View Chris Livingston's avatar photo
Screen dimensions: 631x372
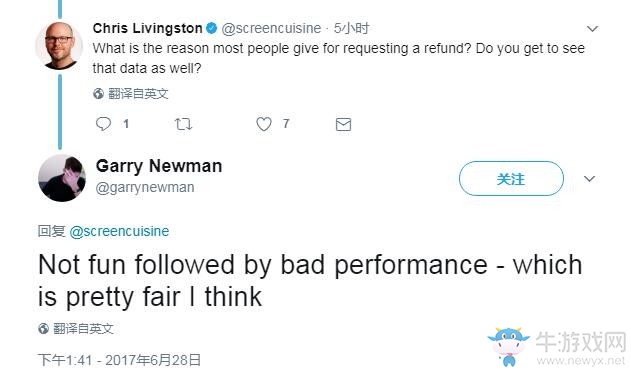[x=59, y=46]
